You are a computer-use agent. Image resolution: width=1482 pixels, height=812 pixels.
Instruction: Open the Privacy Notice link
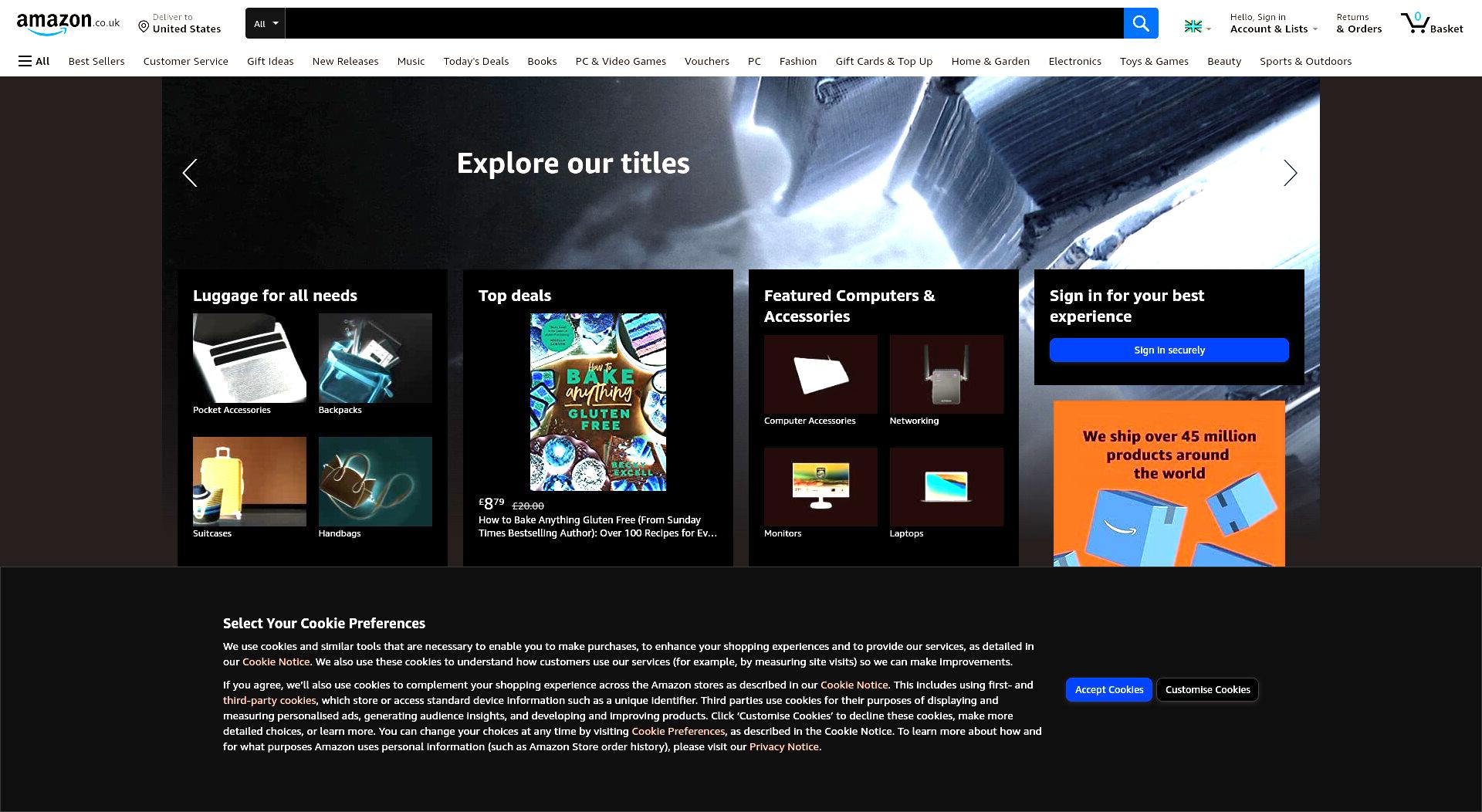783,747
